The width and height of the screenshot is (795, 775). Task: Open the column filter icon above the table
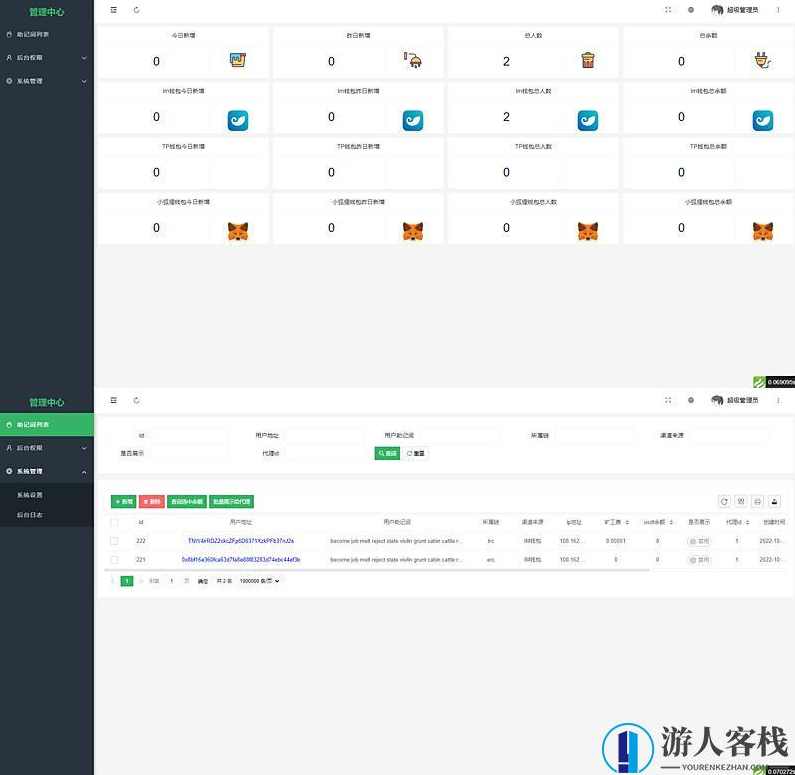[x=741, y=501]
